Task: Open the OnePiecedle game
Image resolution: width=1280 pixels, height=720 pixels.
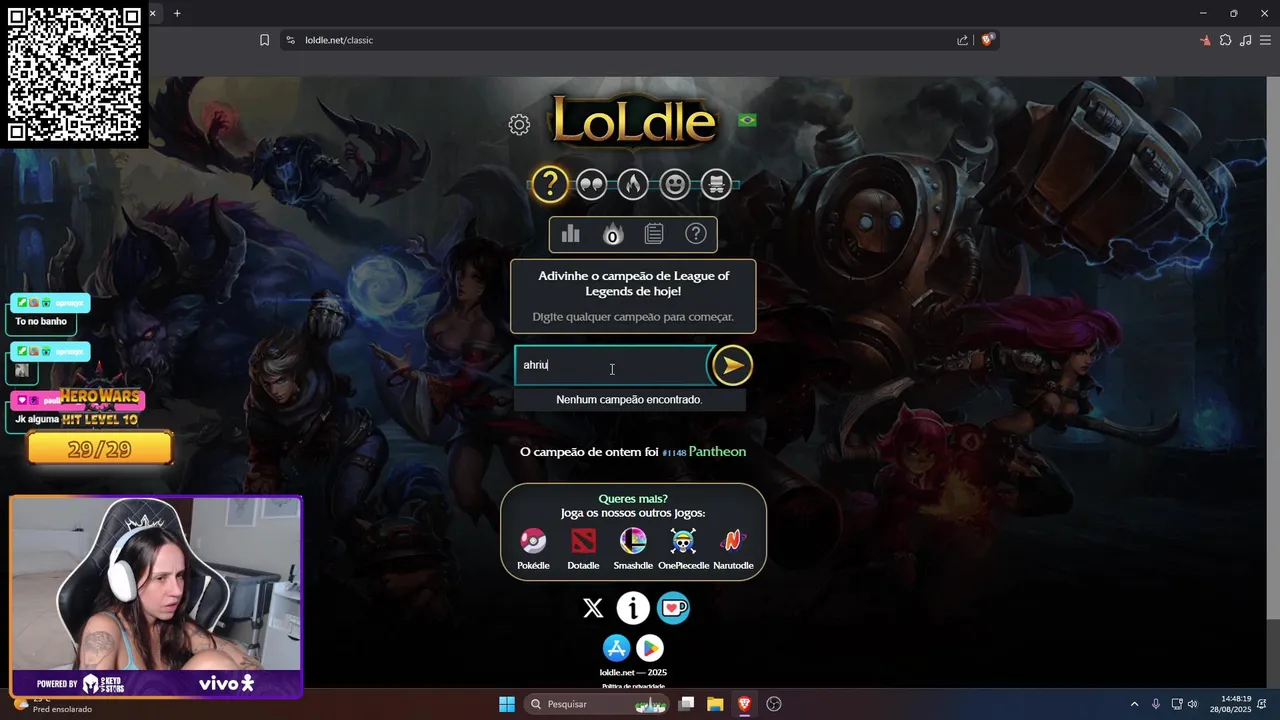Action: tap(683, 548)
